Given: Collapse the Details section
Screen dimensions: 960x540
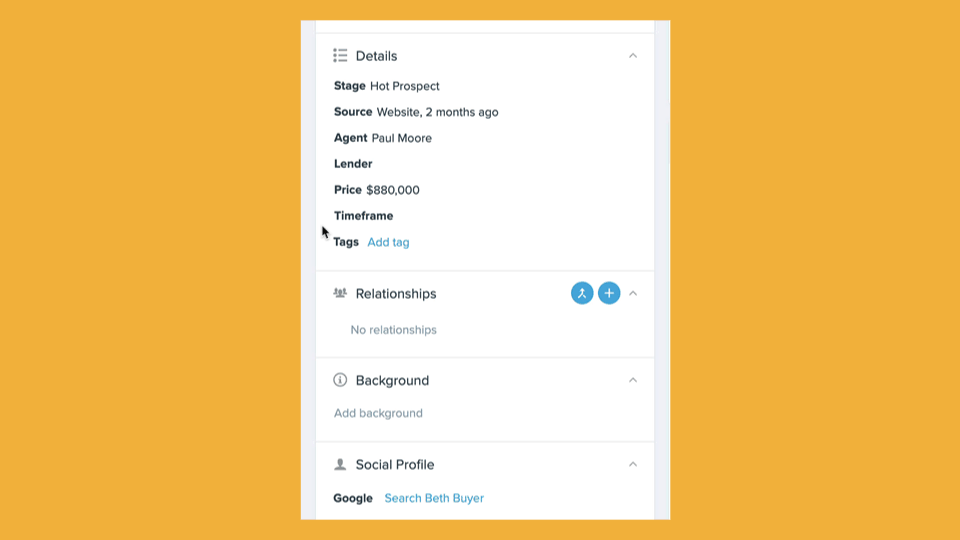Looking at the screenshot, I should (633, 56).
